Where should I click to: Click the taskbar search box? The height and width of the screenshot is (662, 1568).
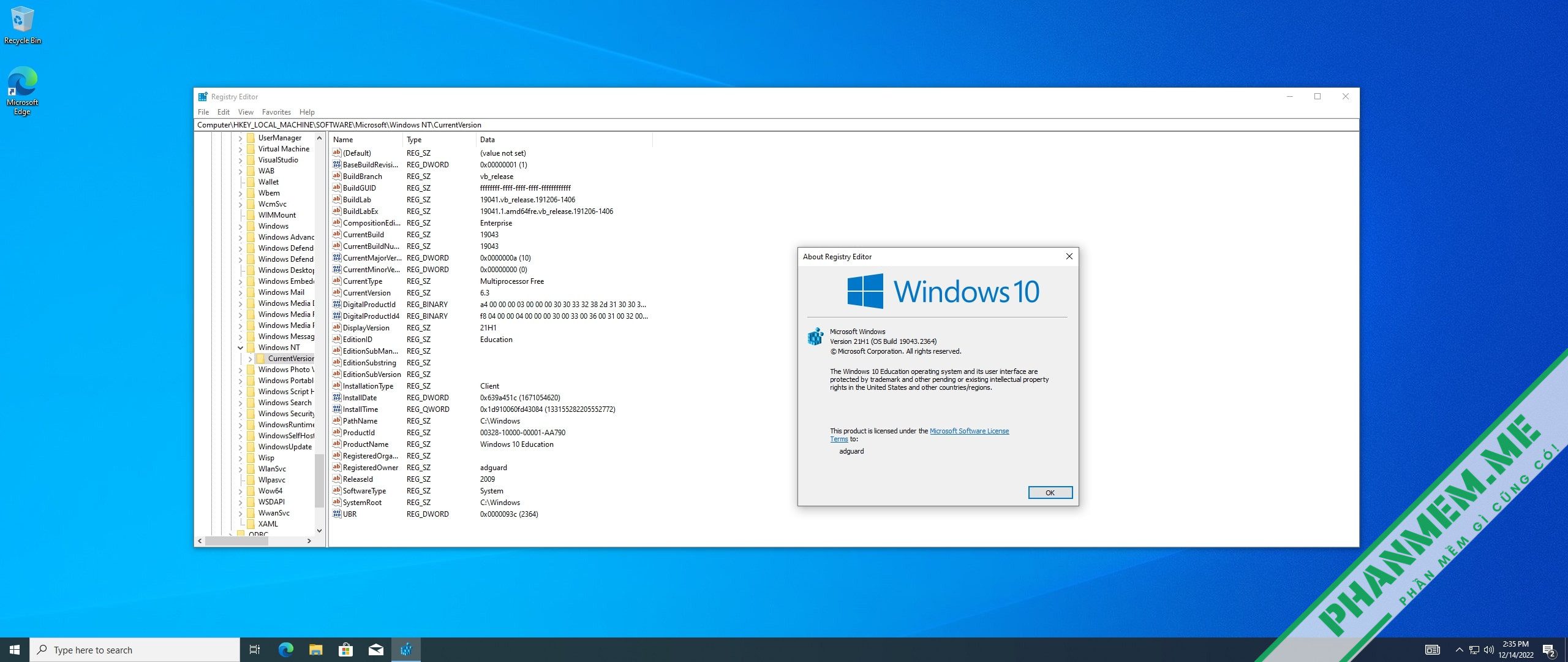click(135, 650)
